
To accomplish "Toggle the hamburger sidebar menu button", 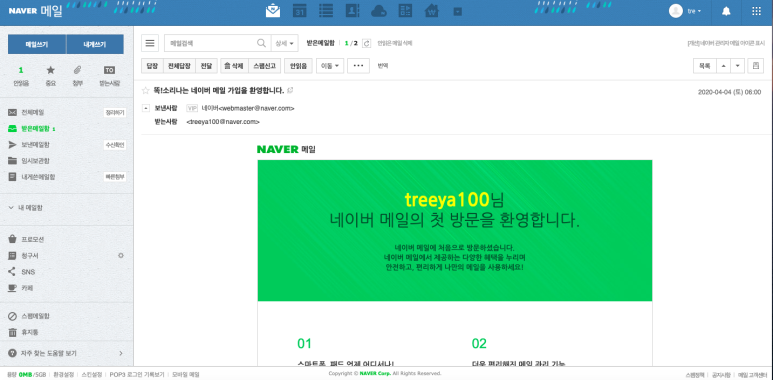I will coord(150,43).
